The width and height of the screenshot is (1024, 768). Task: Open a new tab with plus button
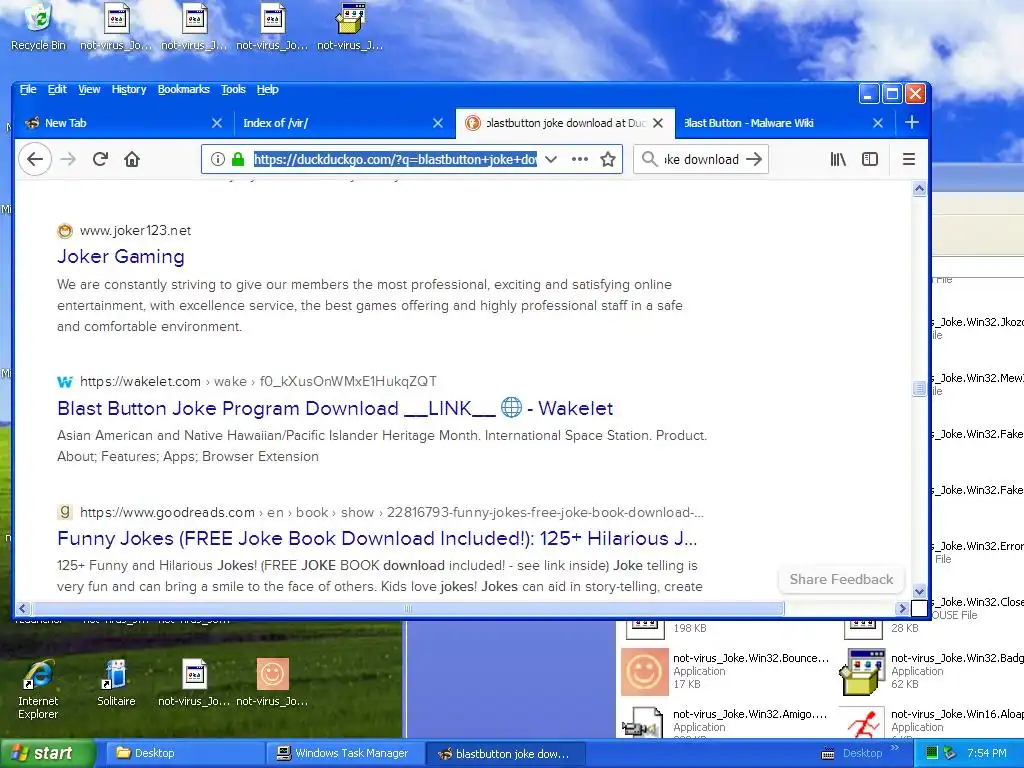pos(912,122)
